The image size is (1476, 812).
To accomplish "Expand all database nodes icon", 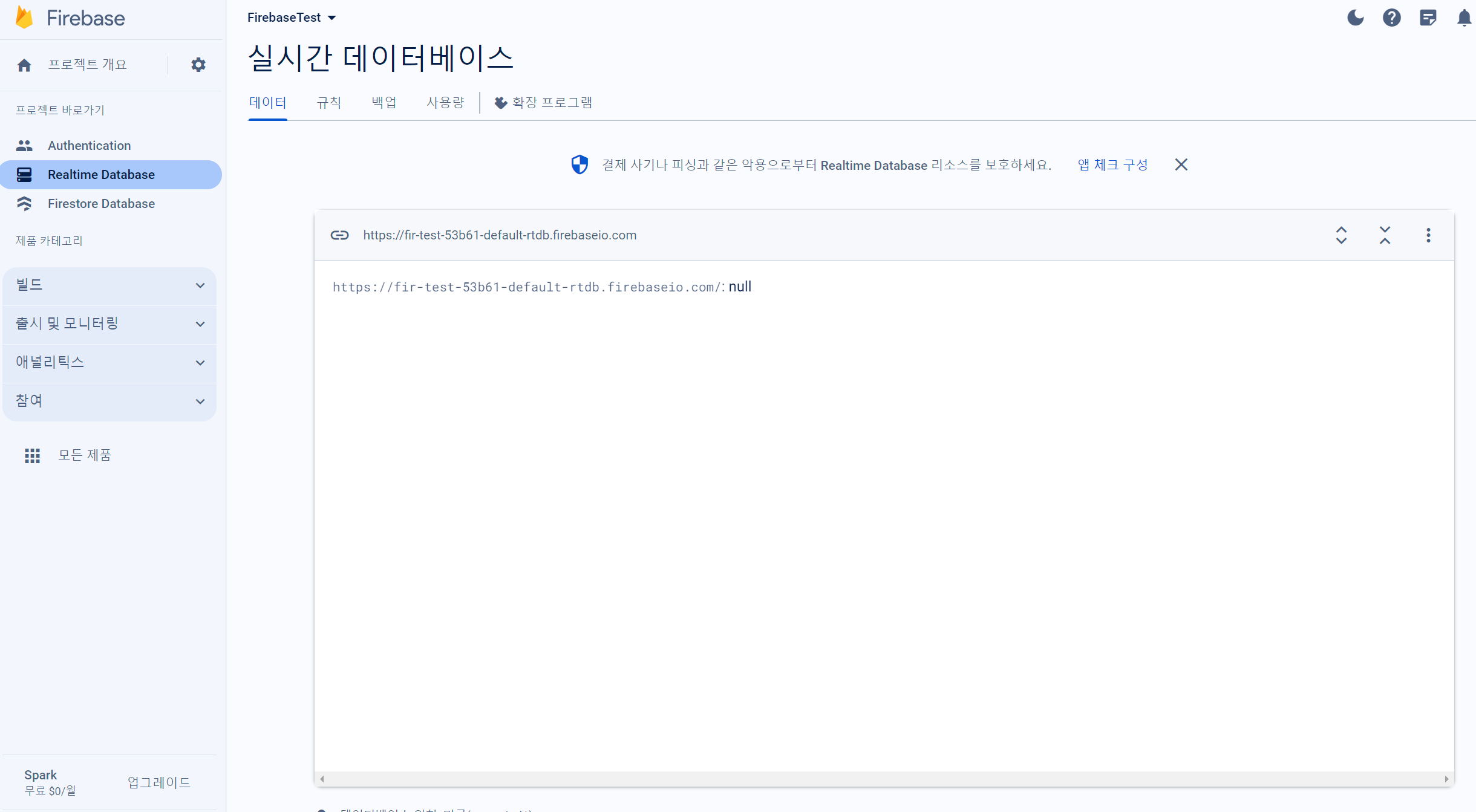I will click(1341, 235).
